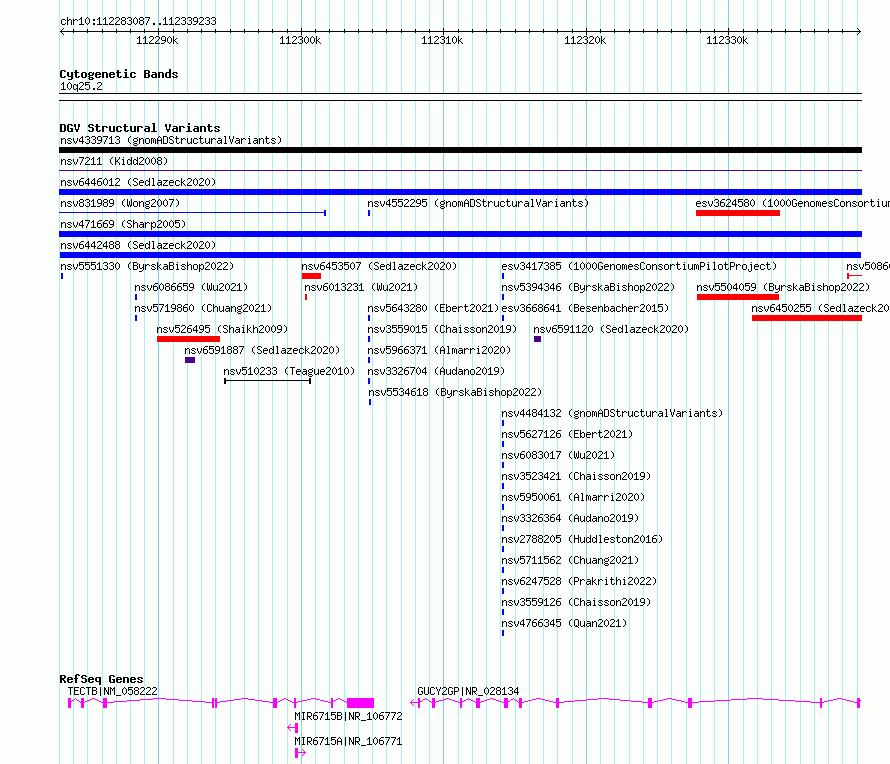Select the nsv831989 (Wong2007) variant label

[x=120, y=203]
